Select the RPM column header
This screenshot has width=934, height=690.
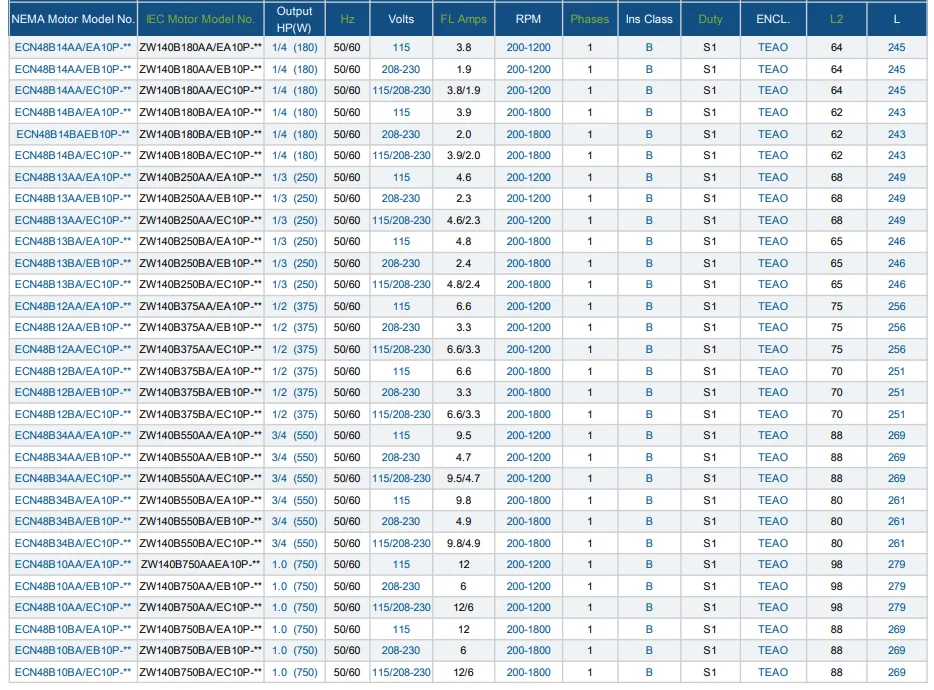point(528,19)
